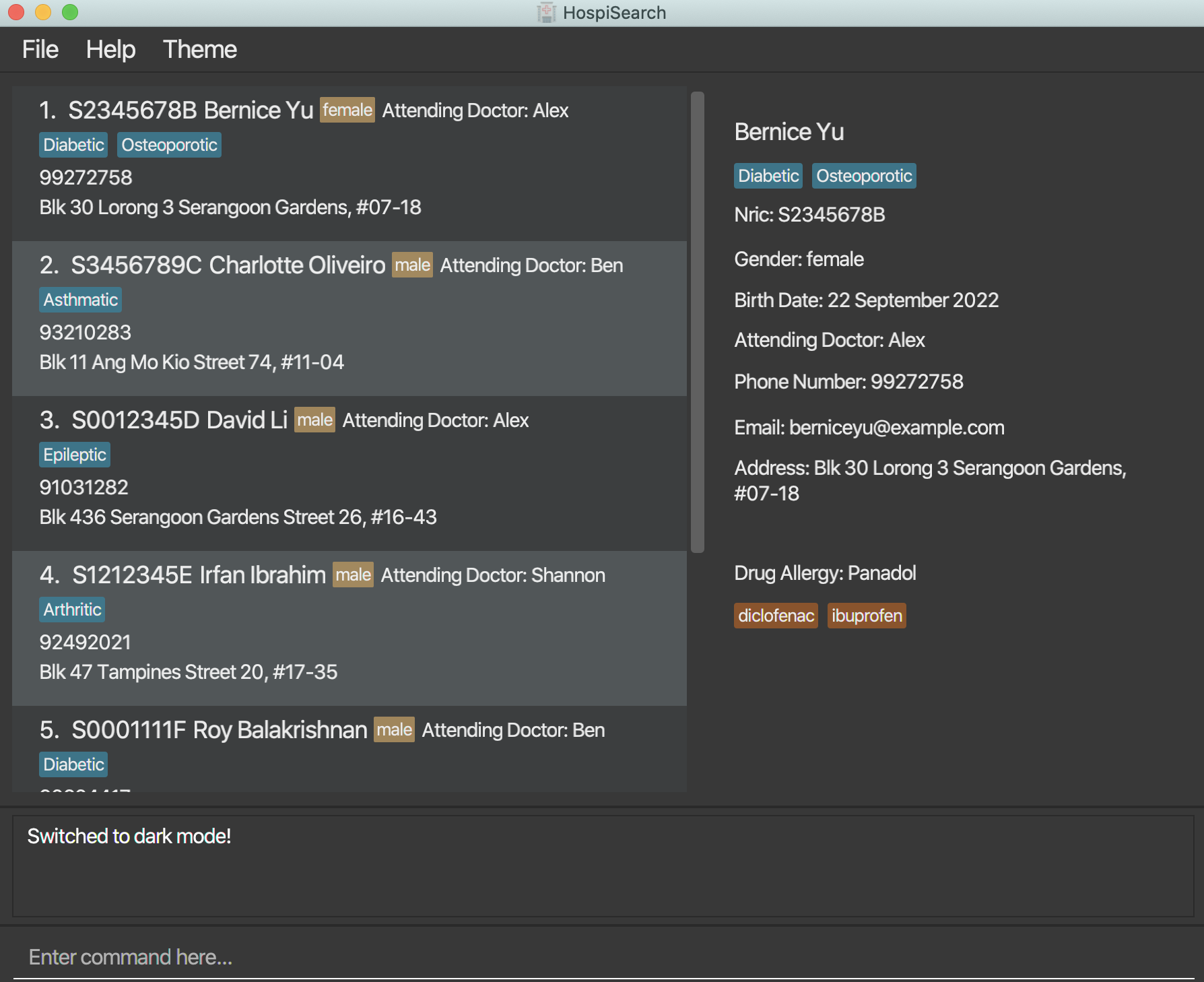The image size is (1204, 982).
Task: Click Attending Doctor: Alex in detail panel
Action: point(830,340)
